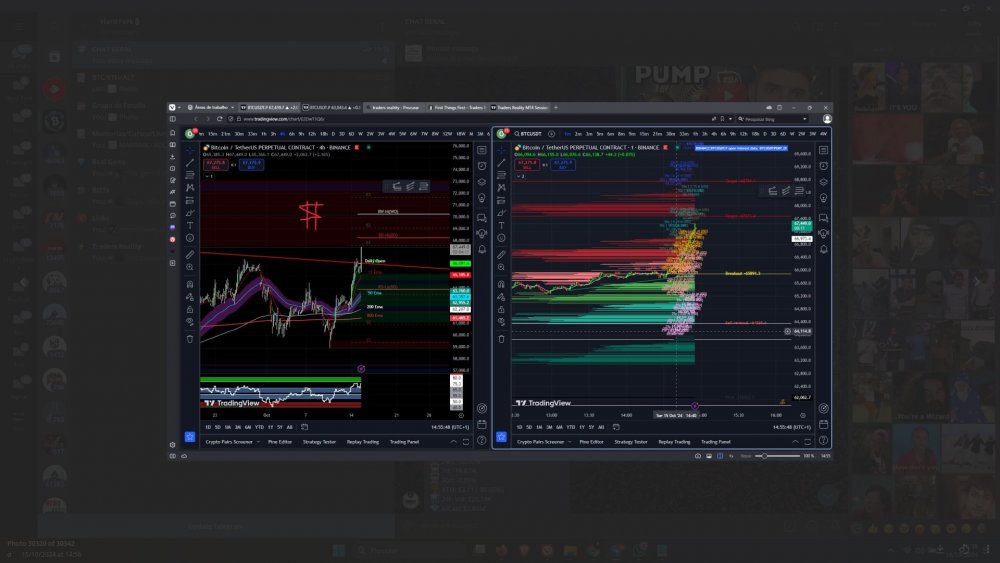
Task: Open the calendar icon beside the 1-minute chart
Action: 823,424
